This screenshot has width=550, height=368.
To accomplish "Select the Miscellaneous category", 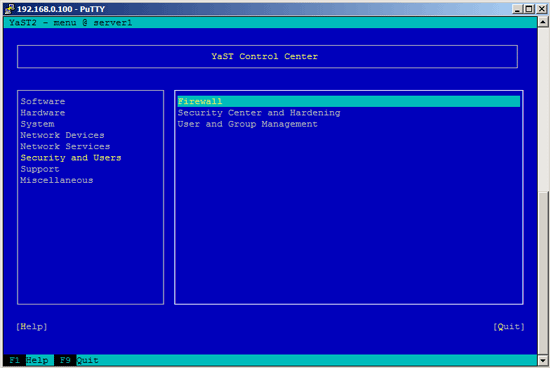I will tap(57, 180).
